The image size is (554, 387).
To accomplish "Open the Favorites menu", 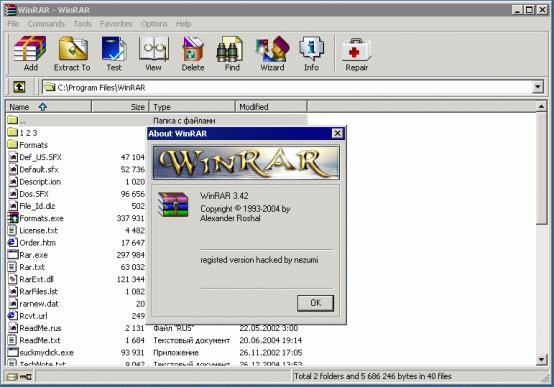I will point(116,24).
